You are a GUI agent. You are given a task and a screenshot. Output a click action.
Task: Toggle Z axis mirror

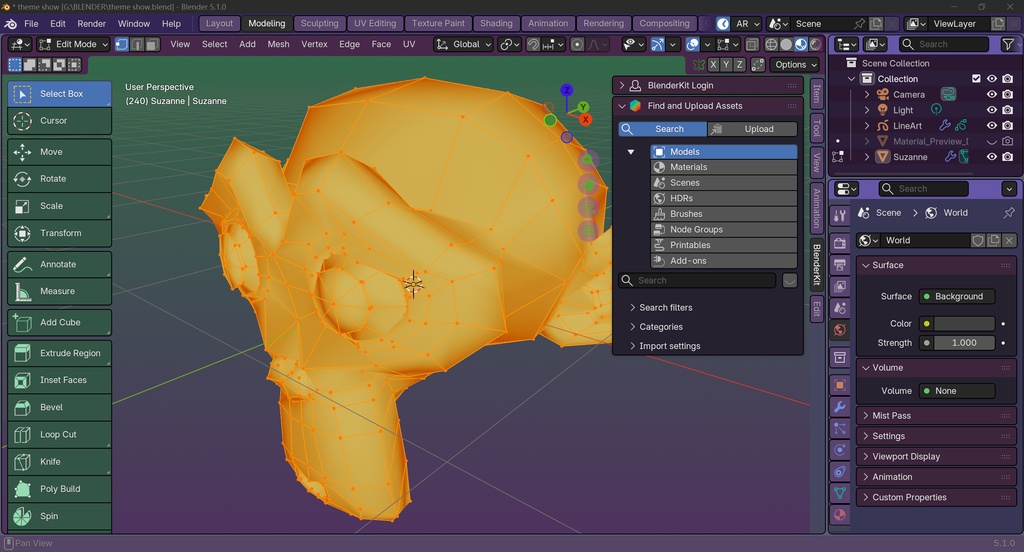coord(739,65)
